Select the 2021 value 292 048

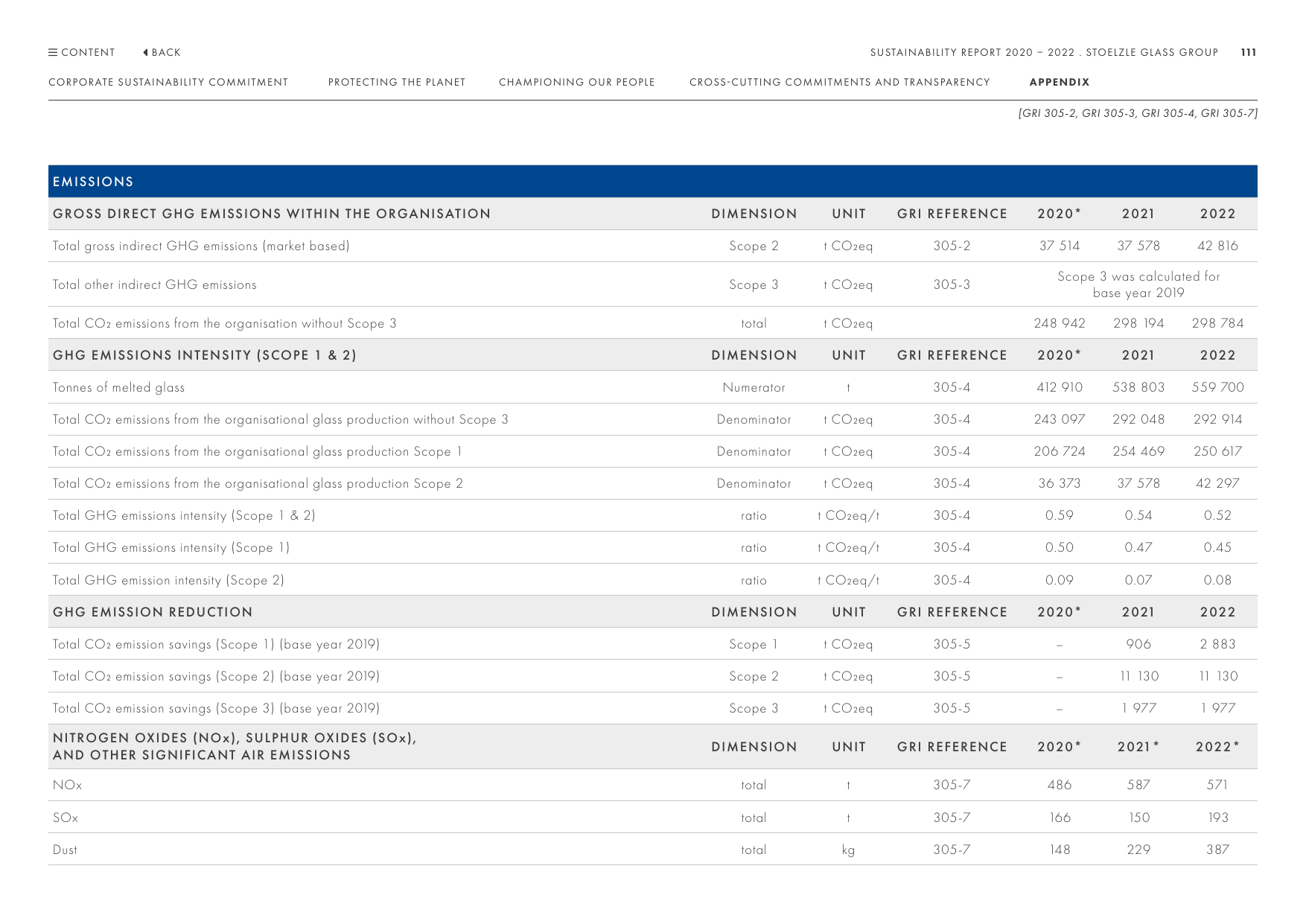(x=1138, y=419)
